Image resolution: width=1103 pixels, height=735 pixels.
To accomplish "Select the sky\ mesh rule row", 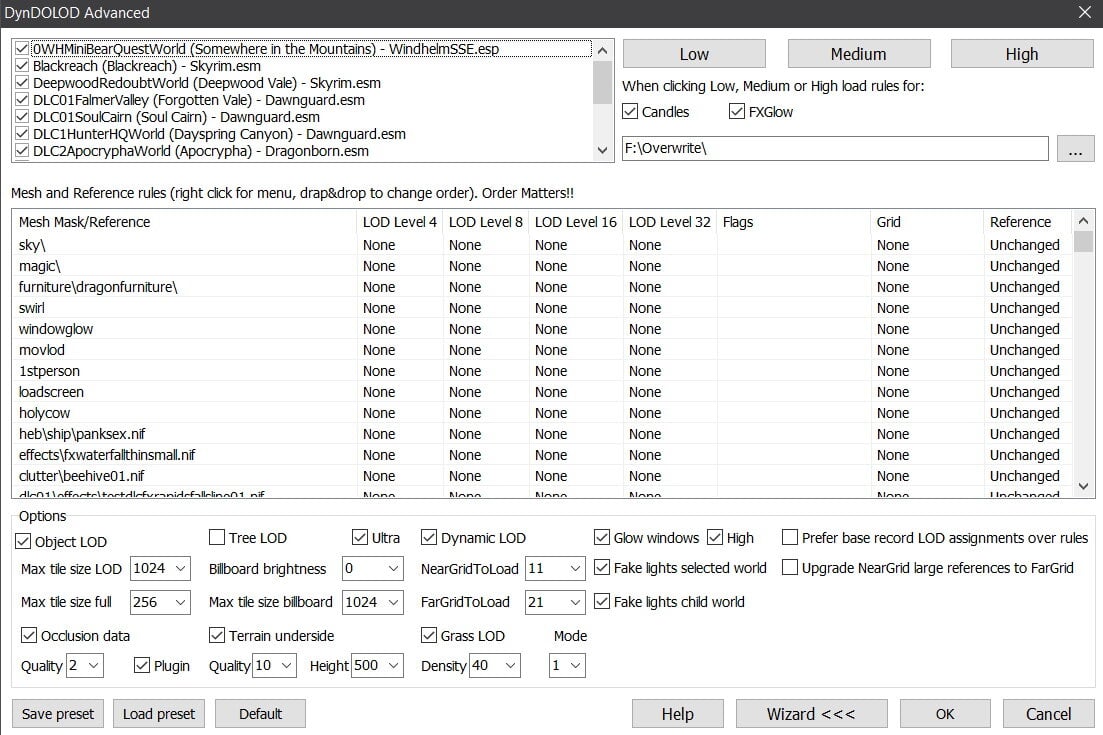I will (x=542, y=245).
